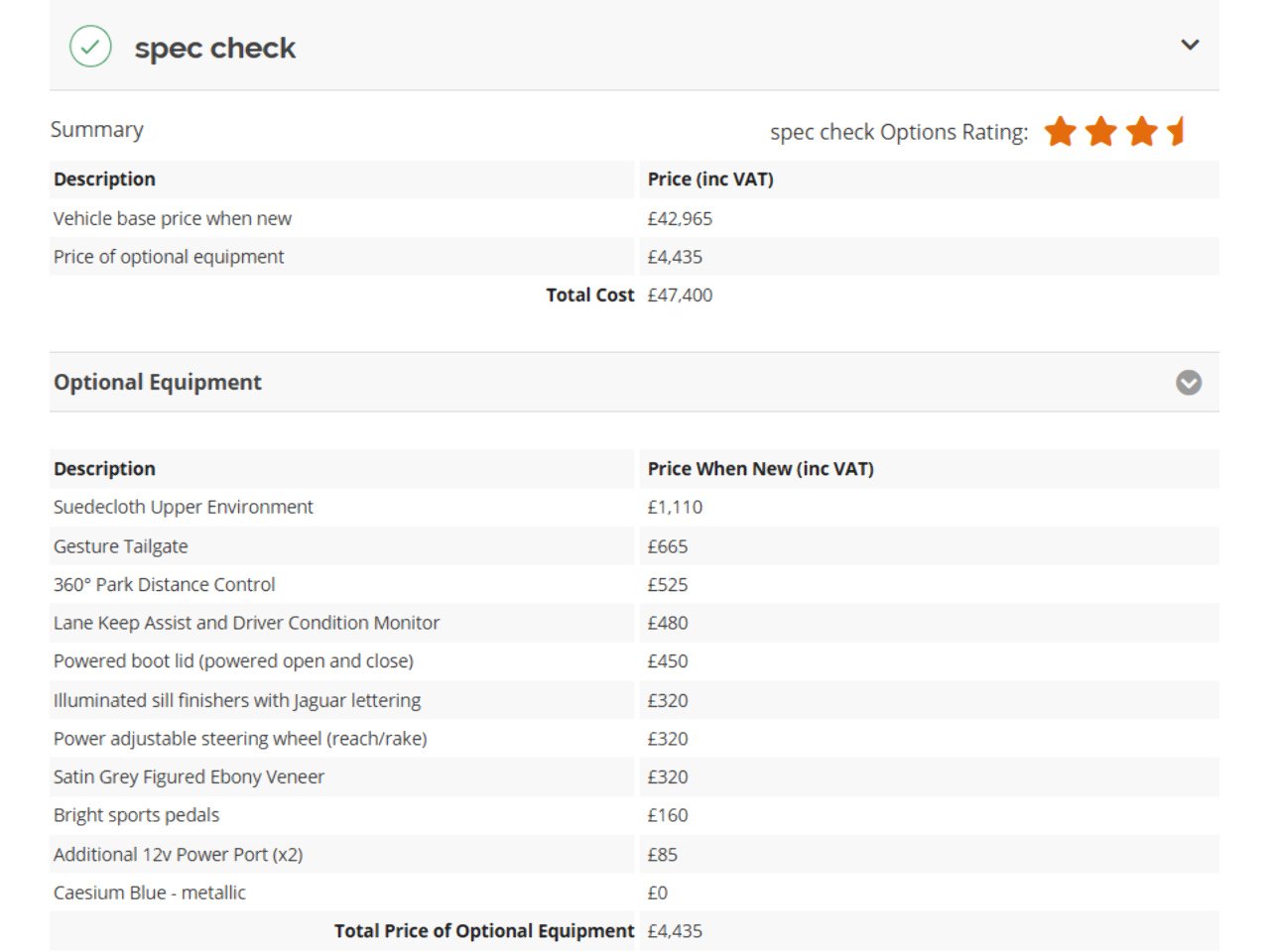Click the Total Cost £47,400 value
1270x952 pixels.
point(680,296)
